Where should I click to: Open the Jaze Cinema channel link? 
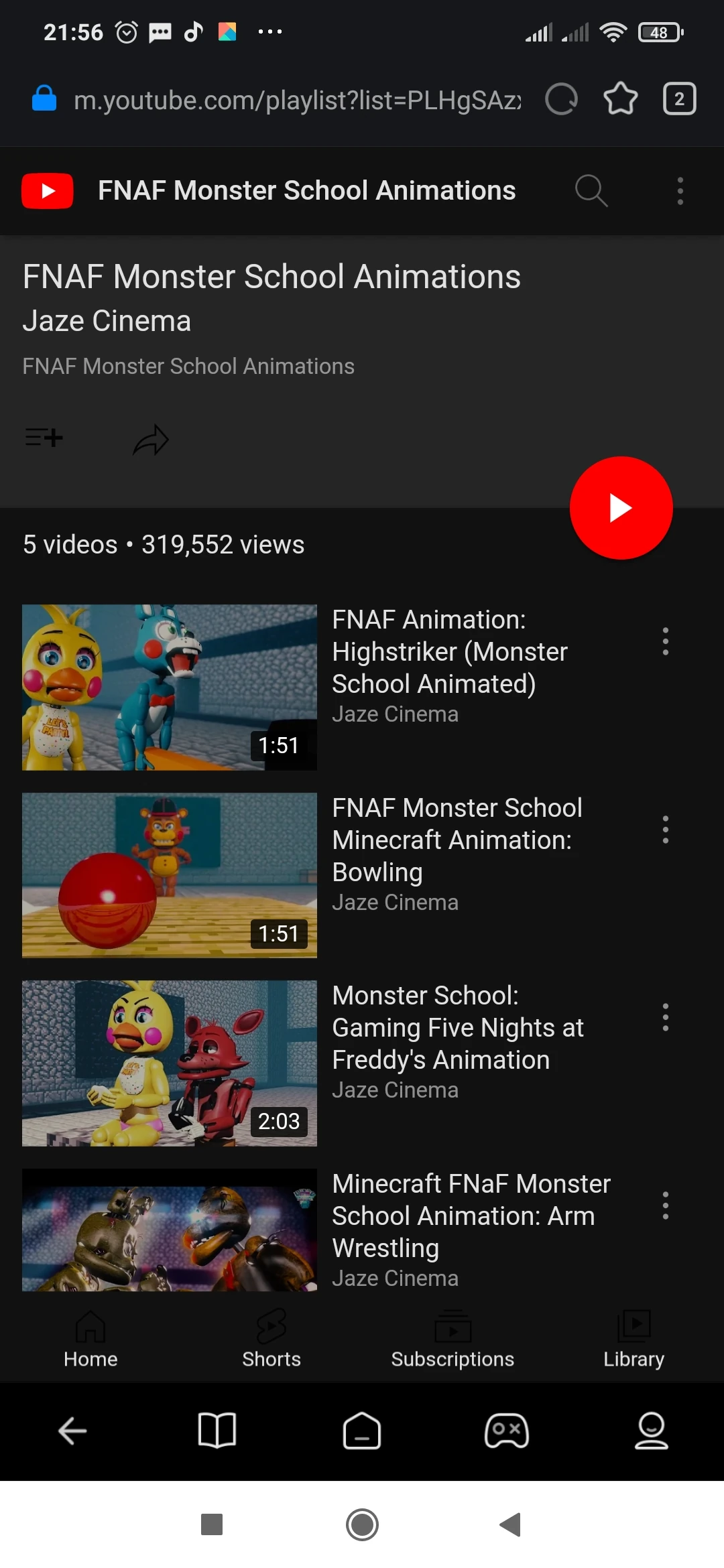click(x=107, y=321)
